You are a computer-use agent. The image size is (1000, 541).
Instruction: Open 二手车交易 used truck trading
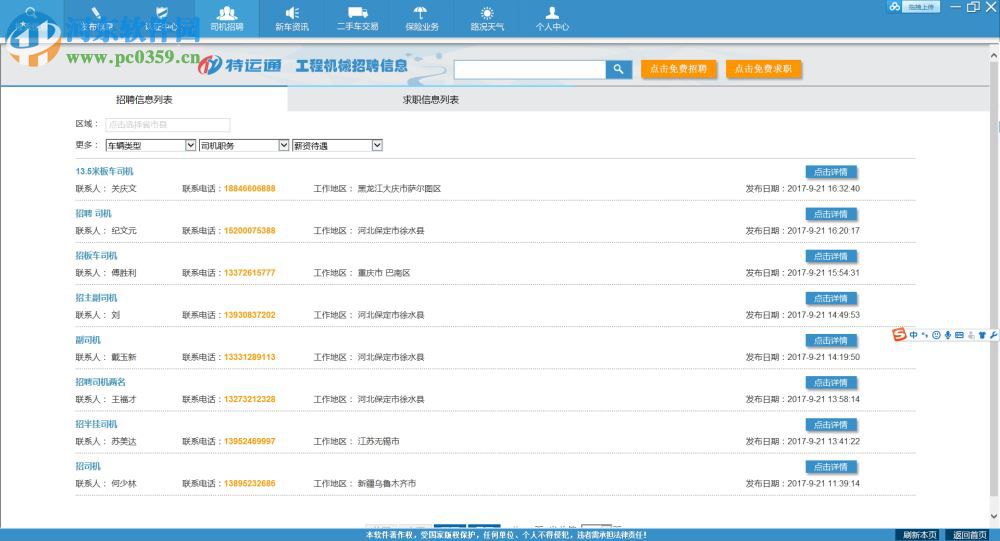pos(357,19)
